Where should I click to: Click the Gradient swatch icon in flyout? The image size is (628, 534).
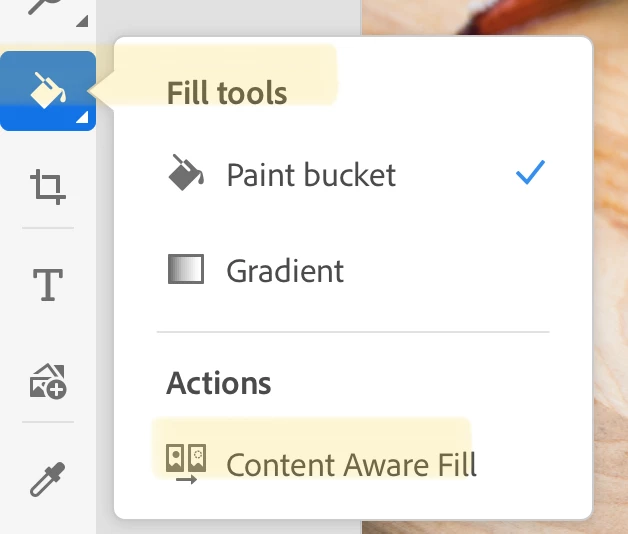(186, 269)
